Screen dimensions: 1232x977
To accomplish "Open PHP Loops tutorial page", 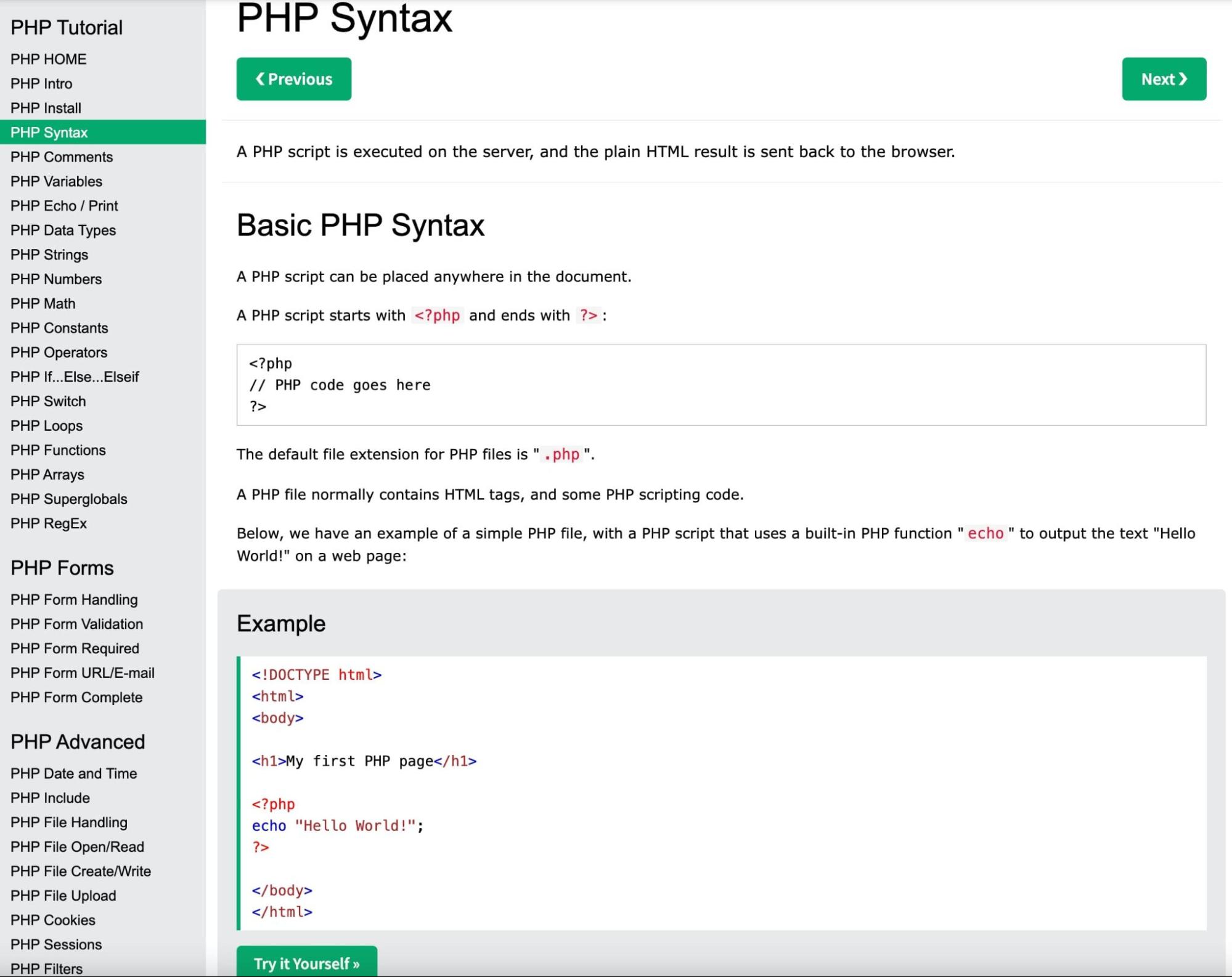I will [x=46, y=426].
